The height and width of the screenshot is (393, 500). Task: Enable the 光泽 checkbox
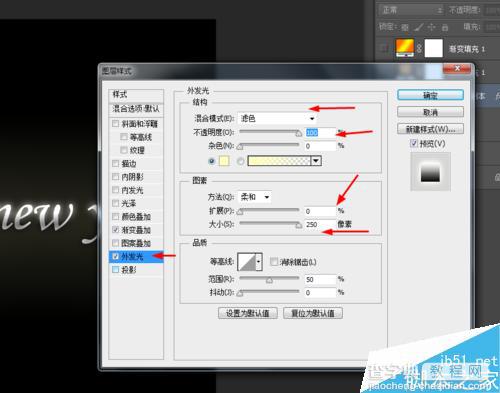(x=115, y=203)
